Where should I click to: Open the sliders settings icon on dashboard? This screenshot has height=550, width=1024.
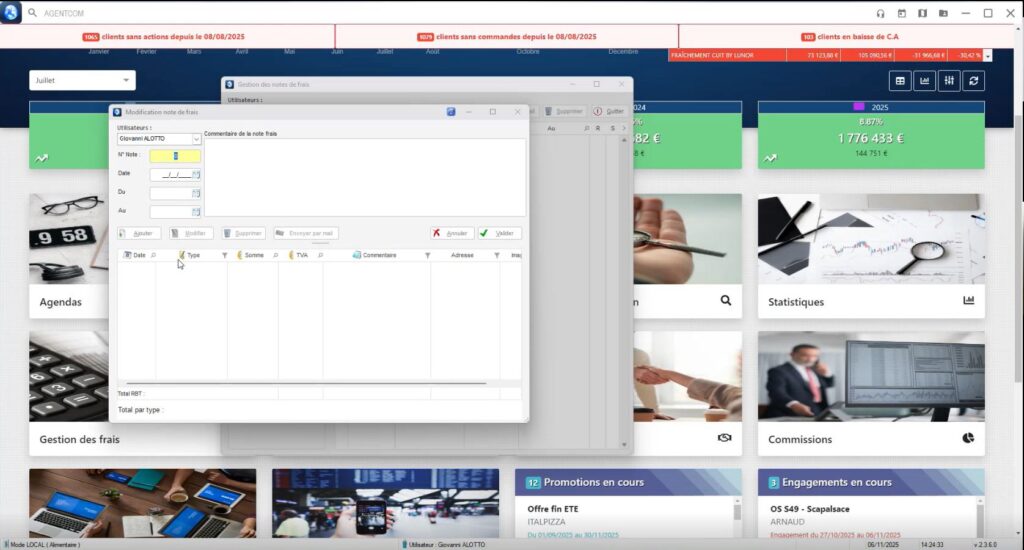click(949, 81)
